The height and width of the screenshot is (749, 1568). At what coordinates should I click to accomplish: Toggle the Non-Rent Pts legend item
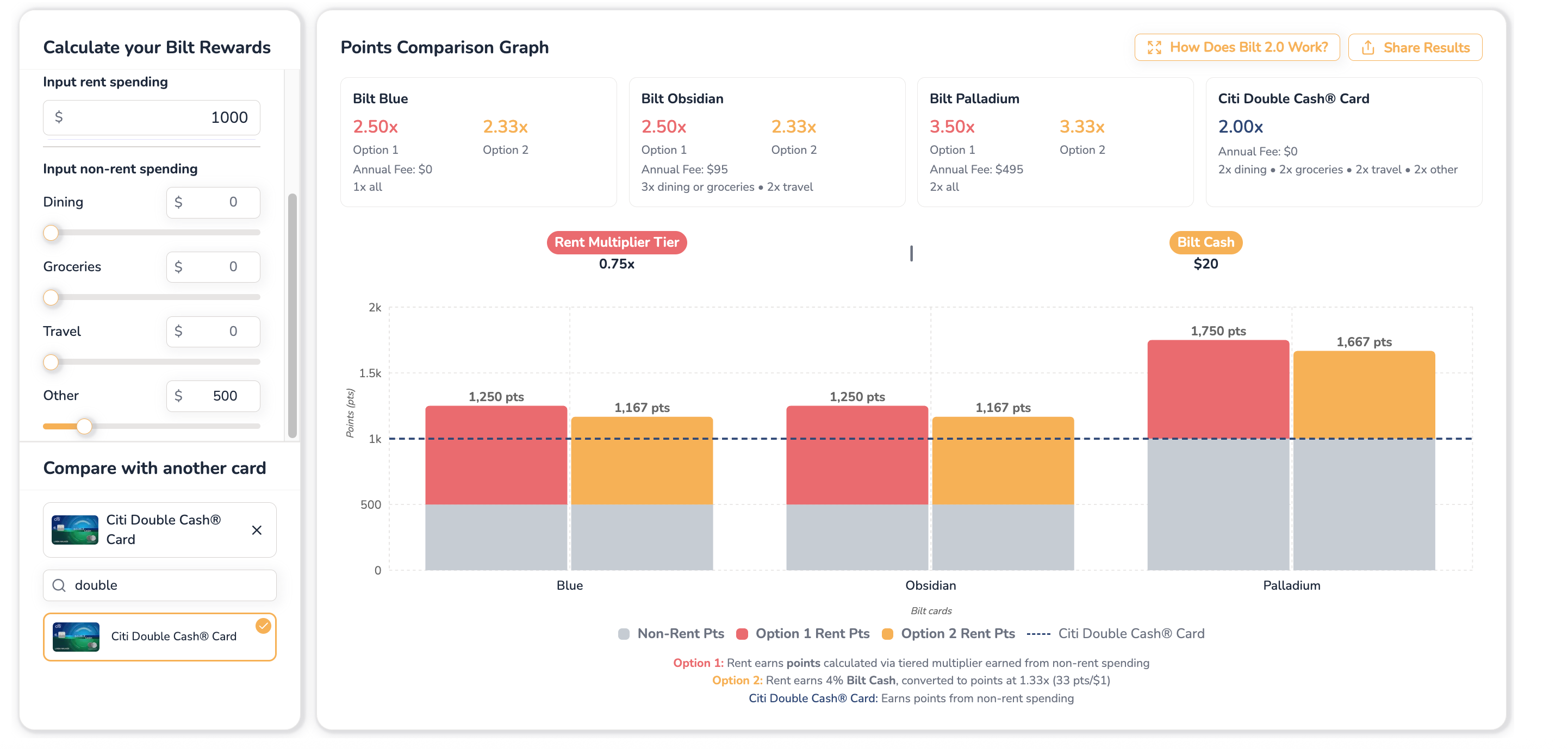671,633
